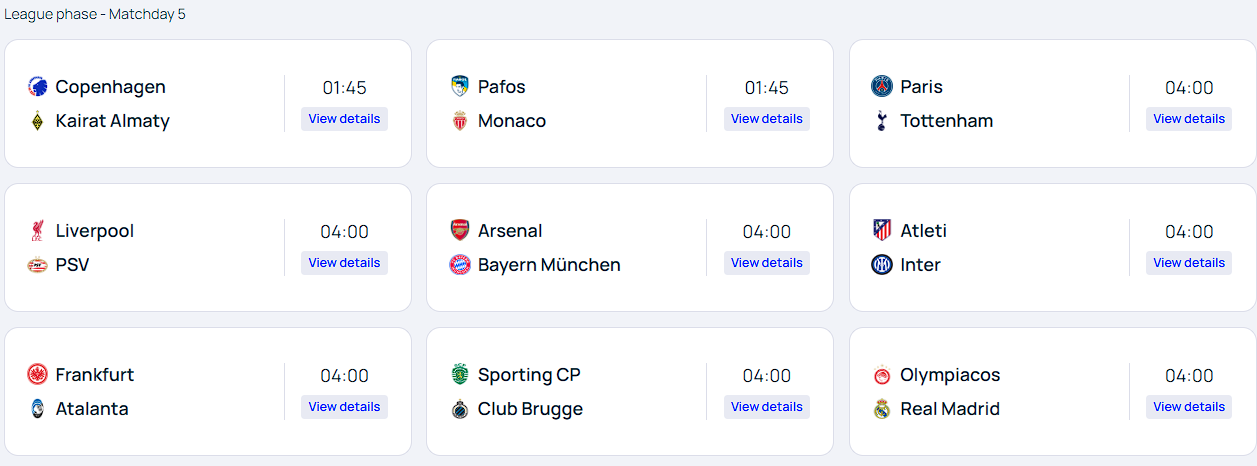View details for Arsenal vs Bayern München
Image resolution: width=1257 pixels, height=466 pixels.
tap(766, 263)
